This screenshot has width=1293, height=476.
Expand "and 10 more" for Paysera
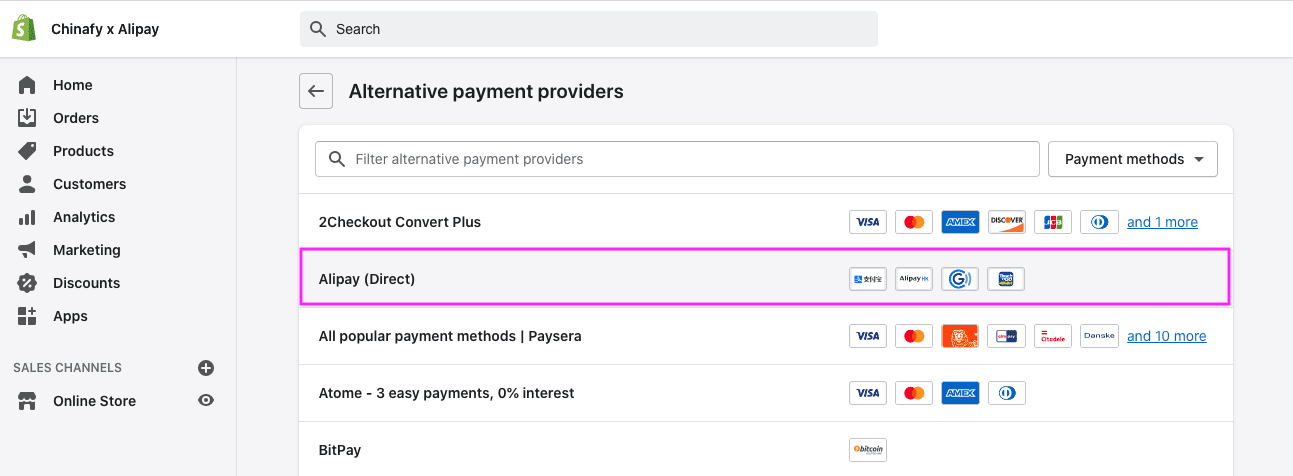click(x=1166, y=336)
